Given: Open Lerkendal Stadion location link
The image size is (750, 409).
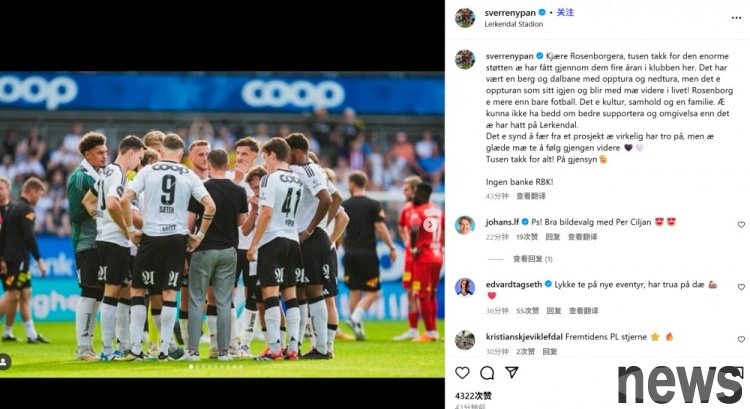Looking at the screenshot, I should pyautogui.click(x=513, y=24).
